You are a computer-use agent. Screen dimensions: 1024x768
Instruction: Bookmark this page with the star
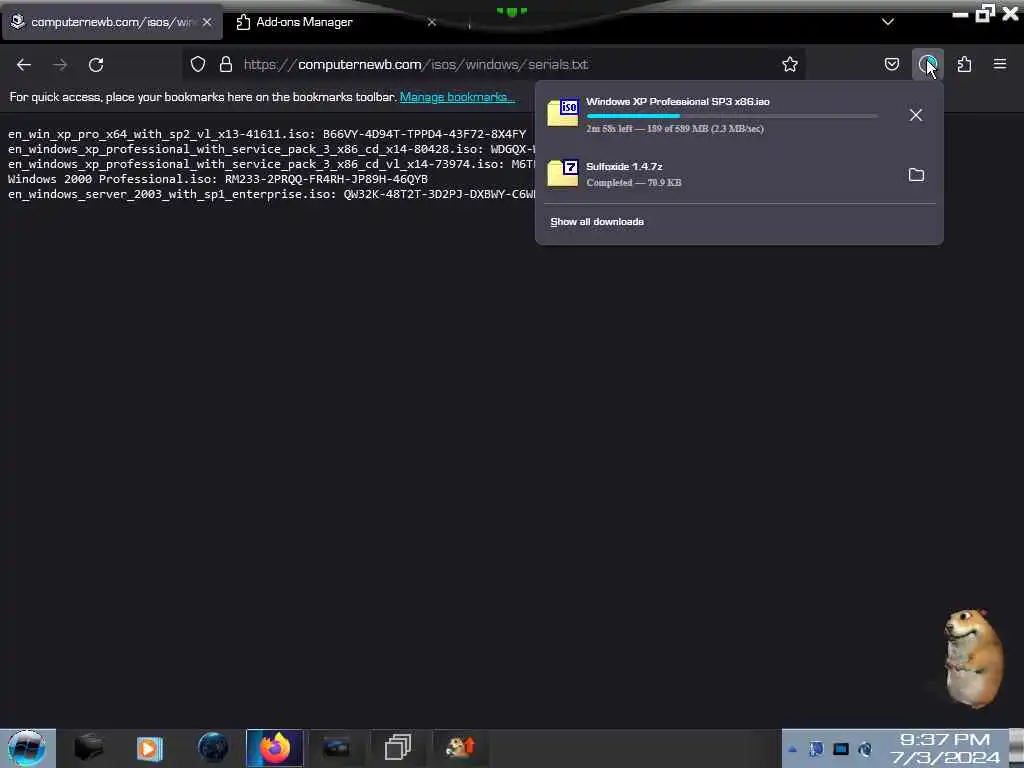coord(790,64)
